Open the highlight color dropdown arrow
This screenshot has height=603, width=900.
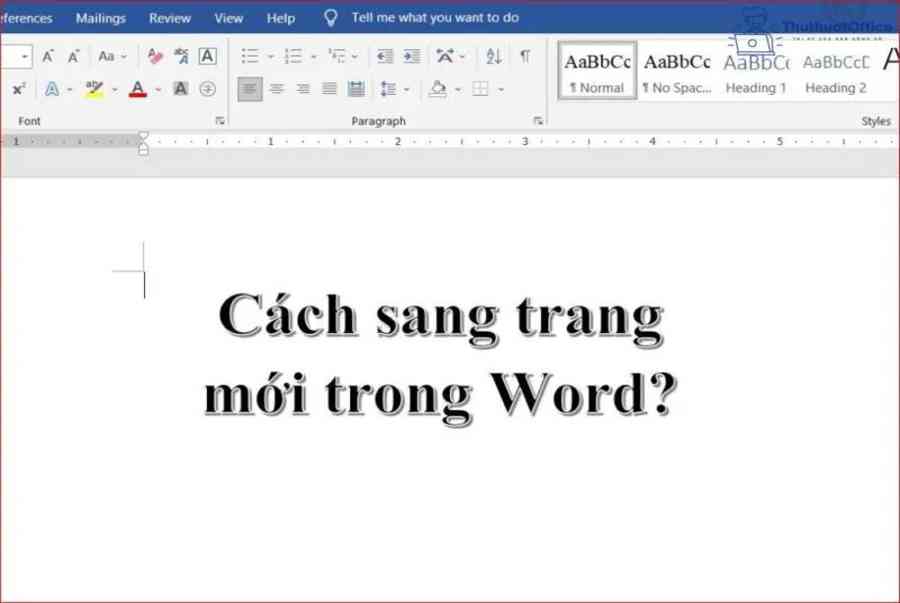[x=115, y=90]
